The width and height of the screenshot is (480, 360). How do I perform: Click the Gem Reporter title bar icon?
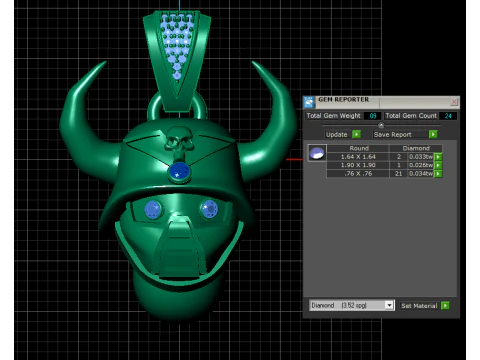pos(309,102)
